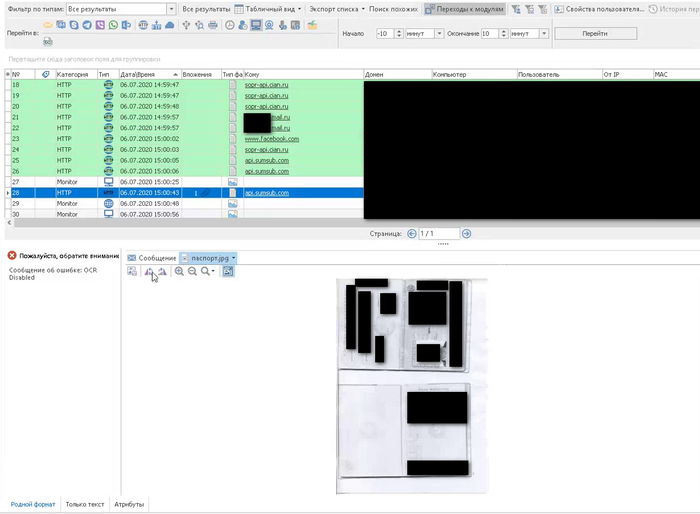Click the first funnel filter icon
Image resolution: width=700 pixels, height=514 pixels.
(516, 9)
